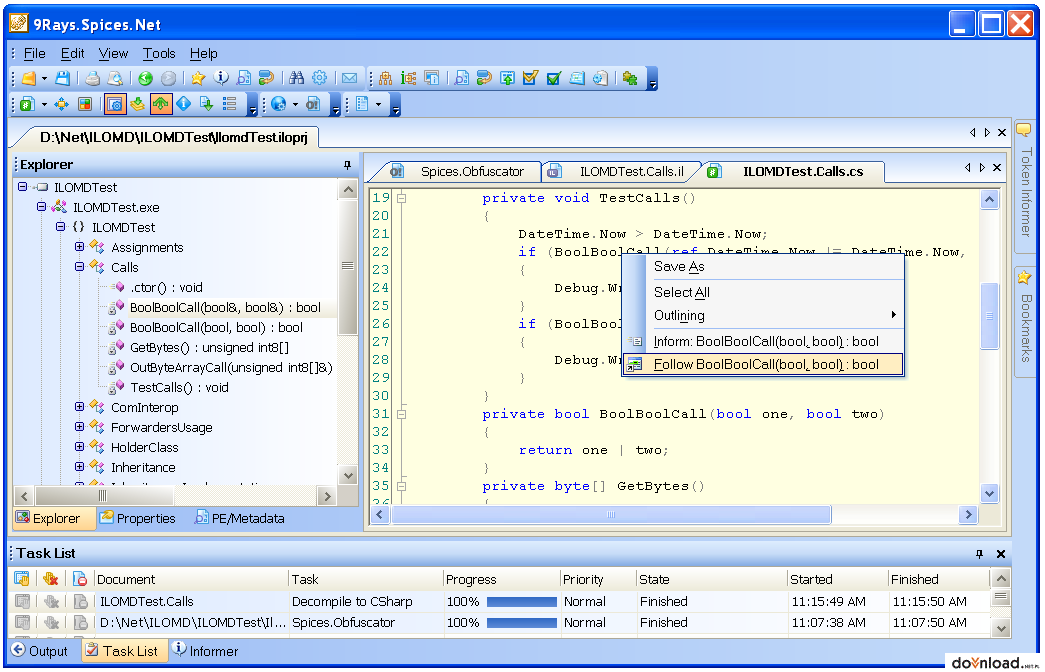Toggle the Task List panel pin

coord(979,554)
